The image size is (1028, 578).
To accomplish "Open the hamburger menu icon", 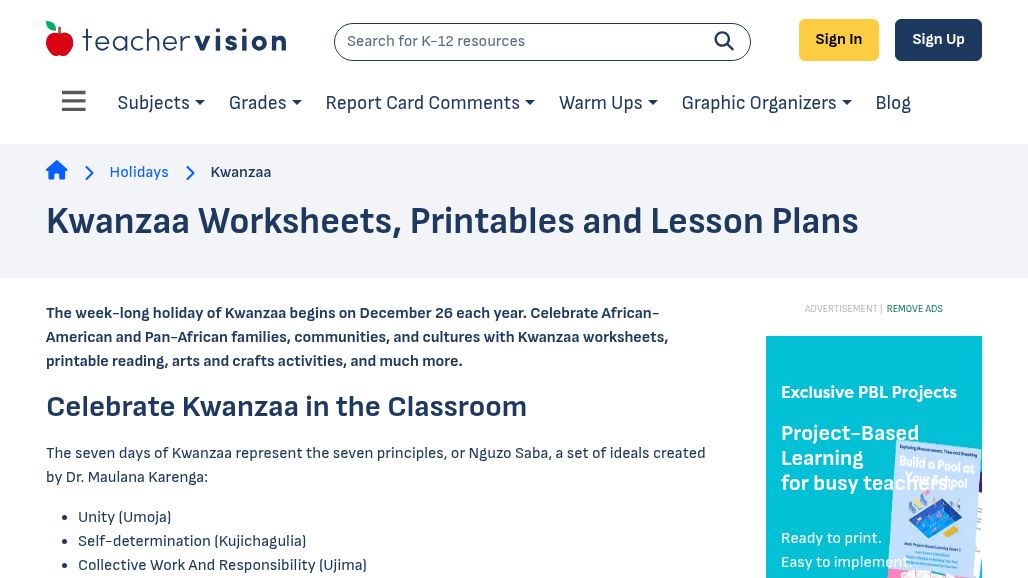I will pos(73,102).
